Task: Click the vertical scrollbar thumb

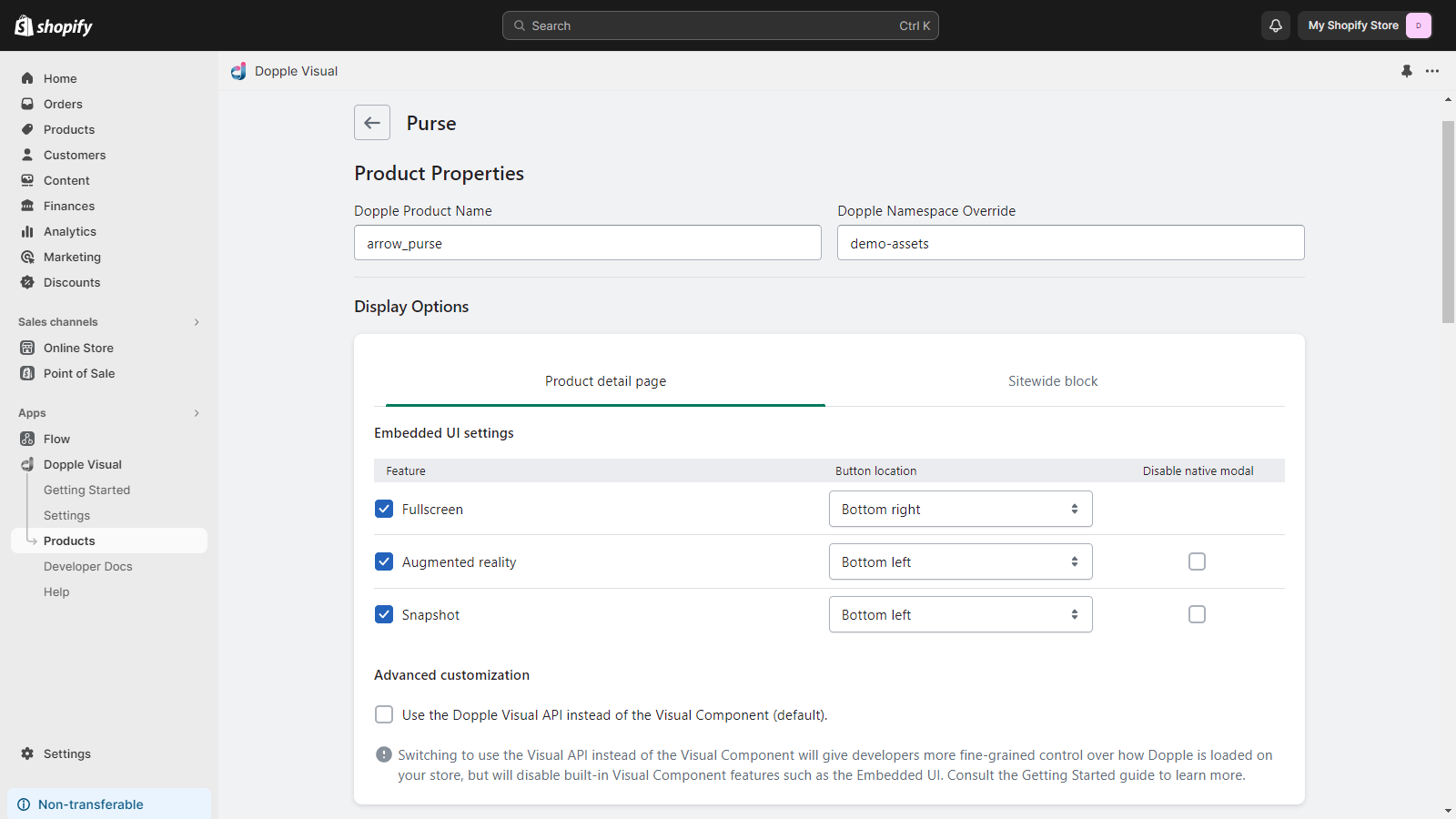Action: [1448, 221]
